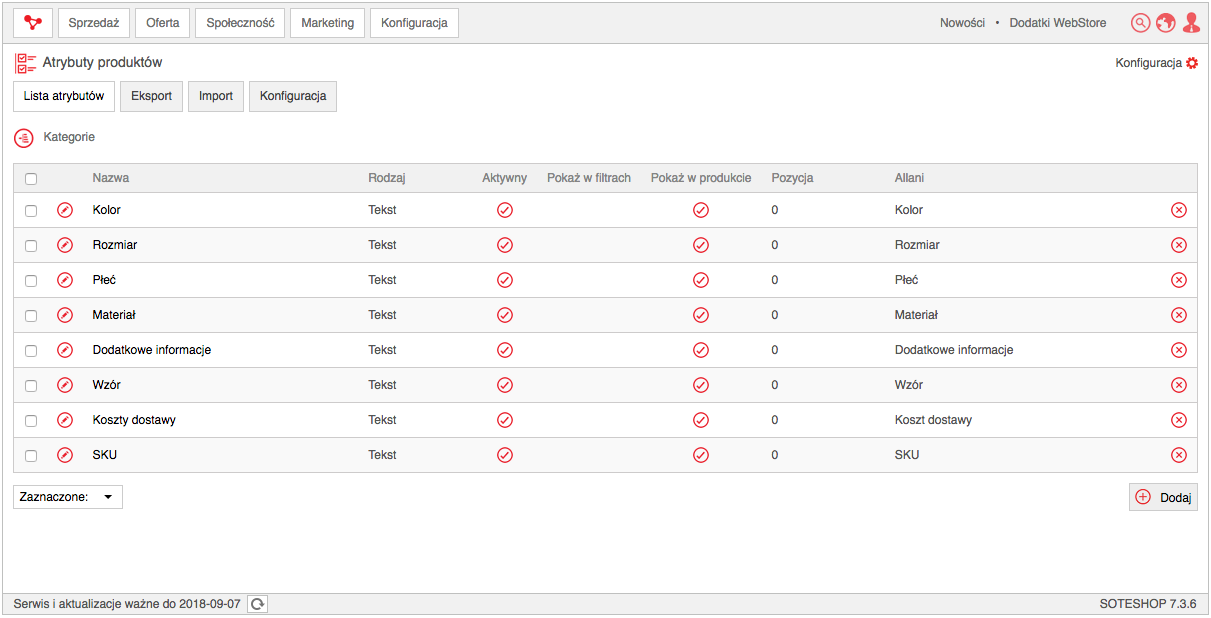Toggle the select-all header checkbox
Image resolution: width=1211 pixels, height=618 pixels.
31,179
